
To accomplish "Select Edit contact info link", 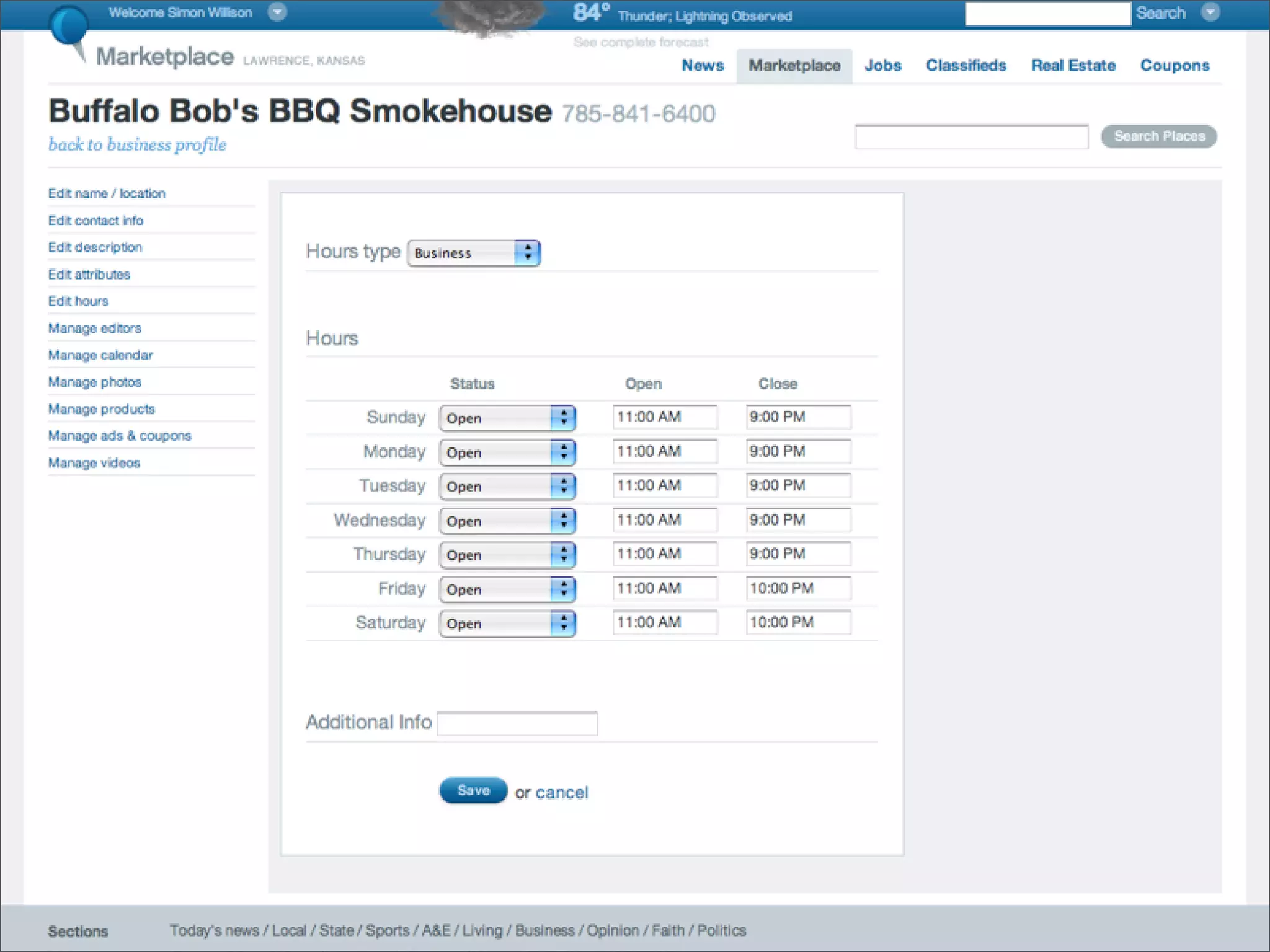I will [95, 221].
